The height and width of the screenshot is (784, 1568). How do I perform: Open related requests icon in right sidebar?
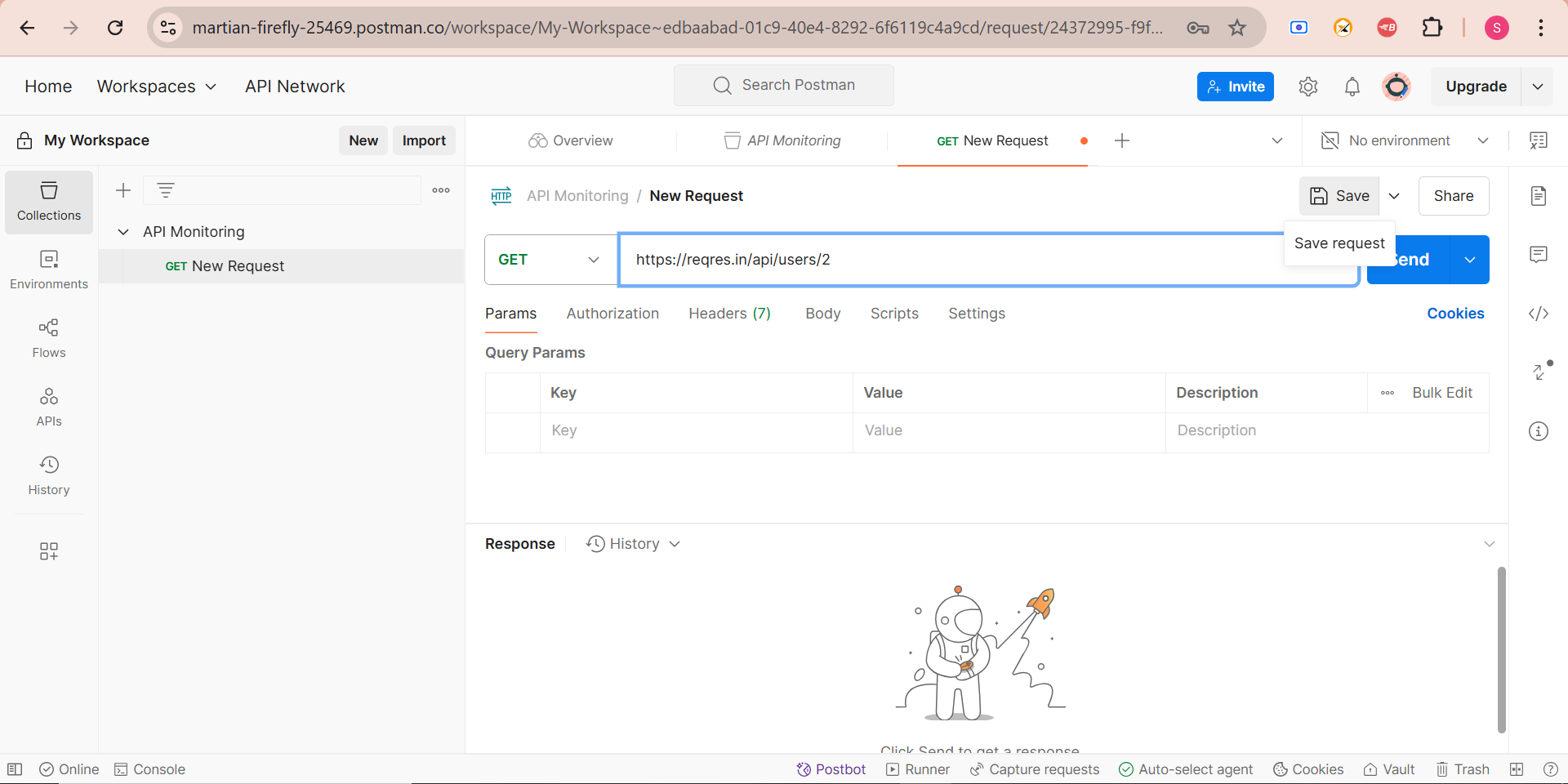click(x=1540, y=371)
